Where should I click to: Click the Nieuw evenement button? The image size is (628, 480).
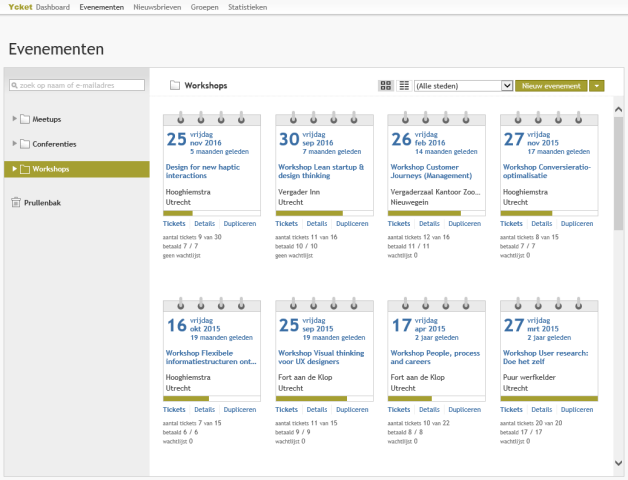(x=551, y=86)
